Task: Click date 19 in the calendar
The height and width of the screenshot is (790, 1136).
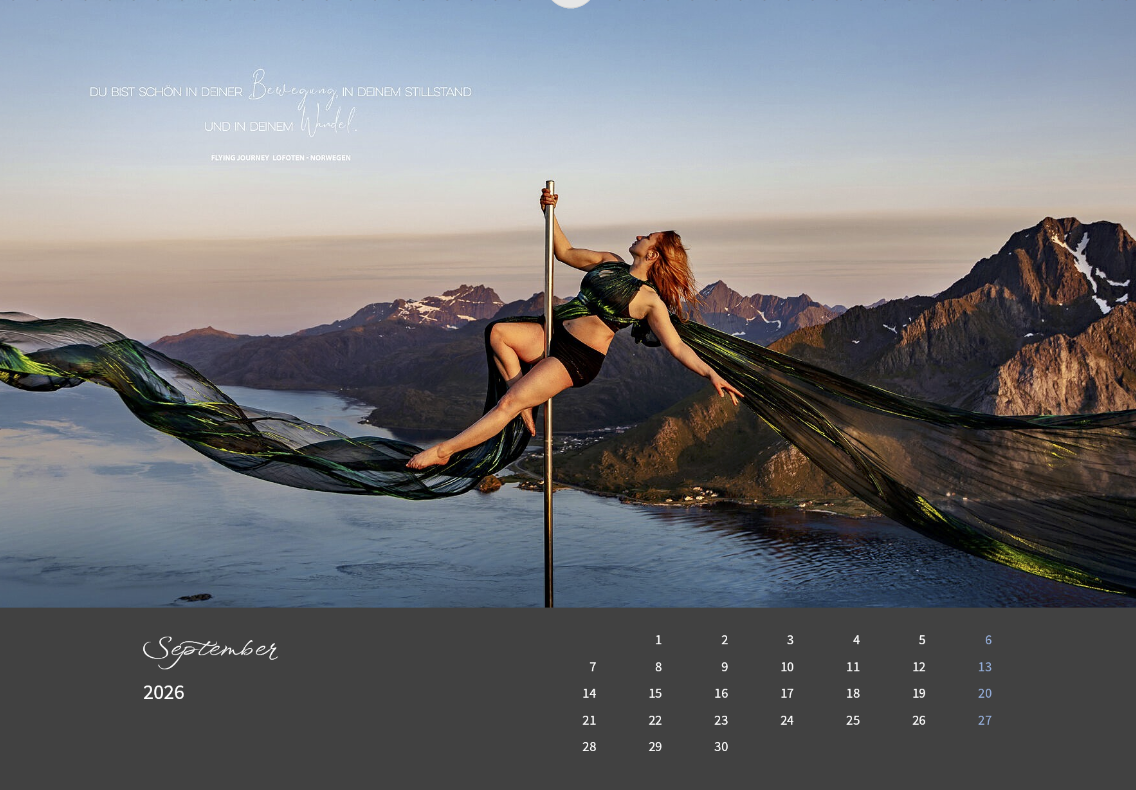Action: [x=919, y=693]
